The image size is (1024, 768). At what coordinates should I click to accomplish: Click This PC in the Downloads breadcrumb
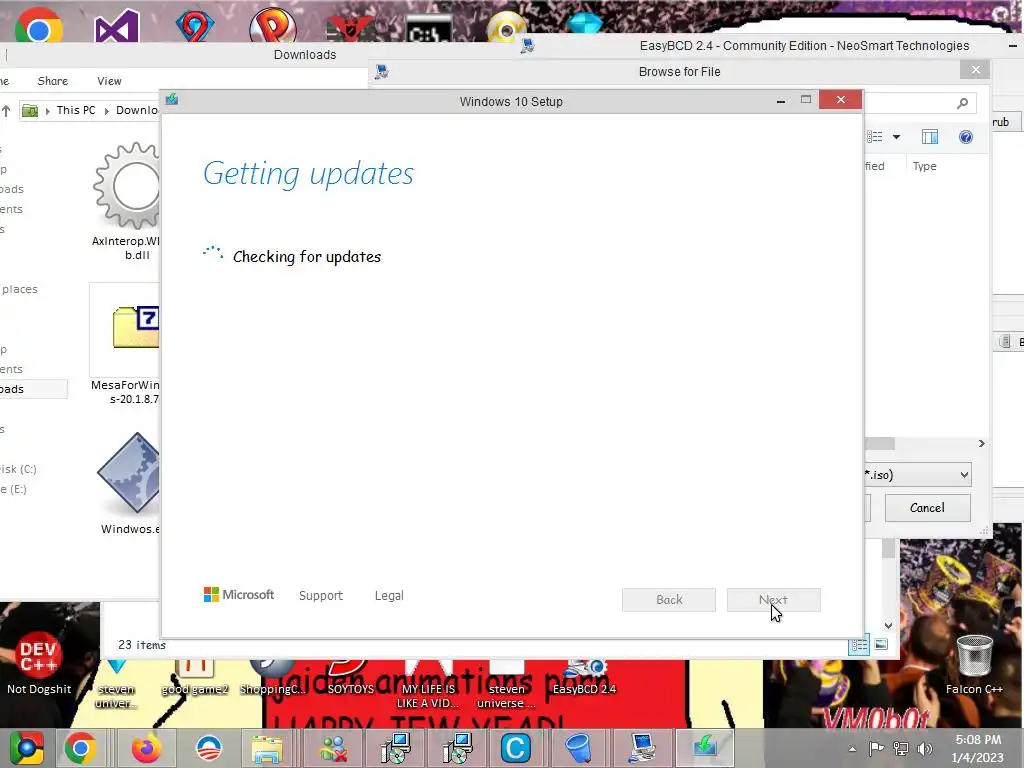[76, 110]
